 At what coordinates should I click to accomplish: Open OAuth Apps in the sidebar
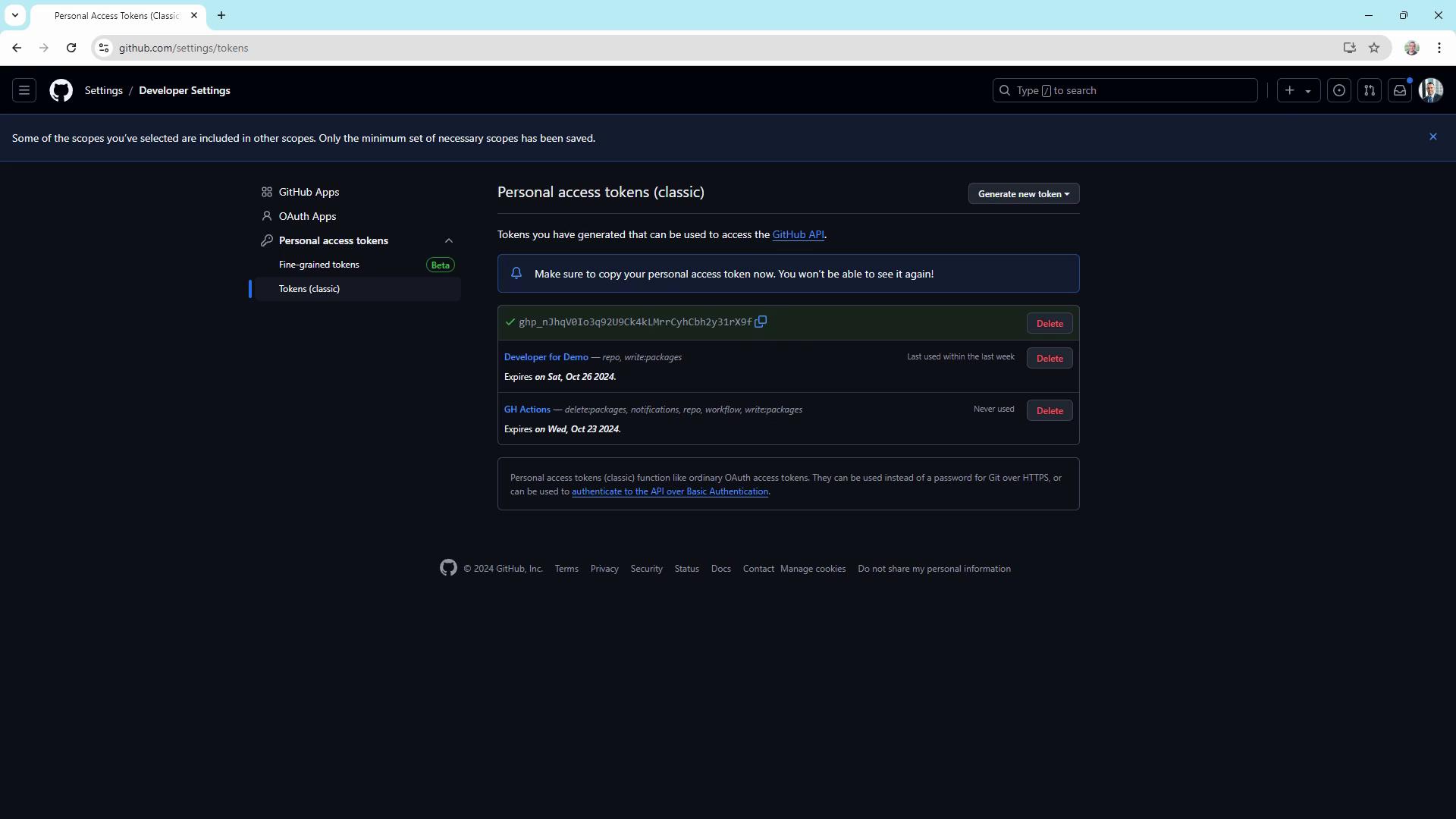click(307, 216)
